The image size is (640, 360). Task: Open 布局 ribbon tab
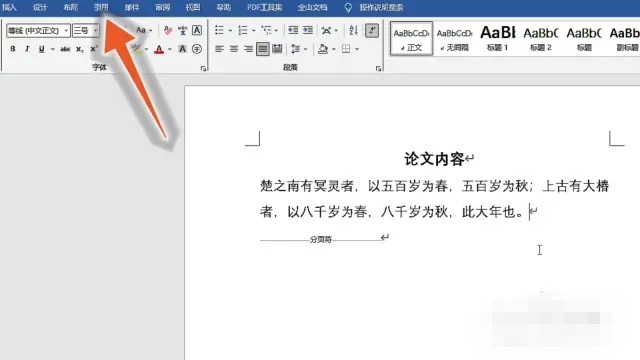(x=70, y=7)
